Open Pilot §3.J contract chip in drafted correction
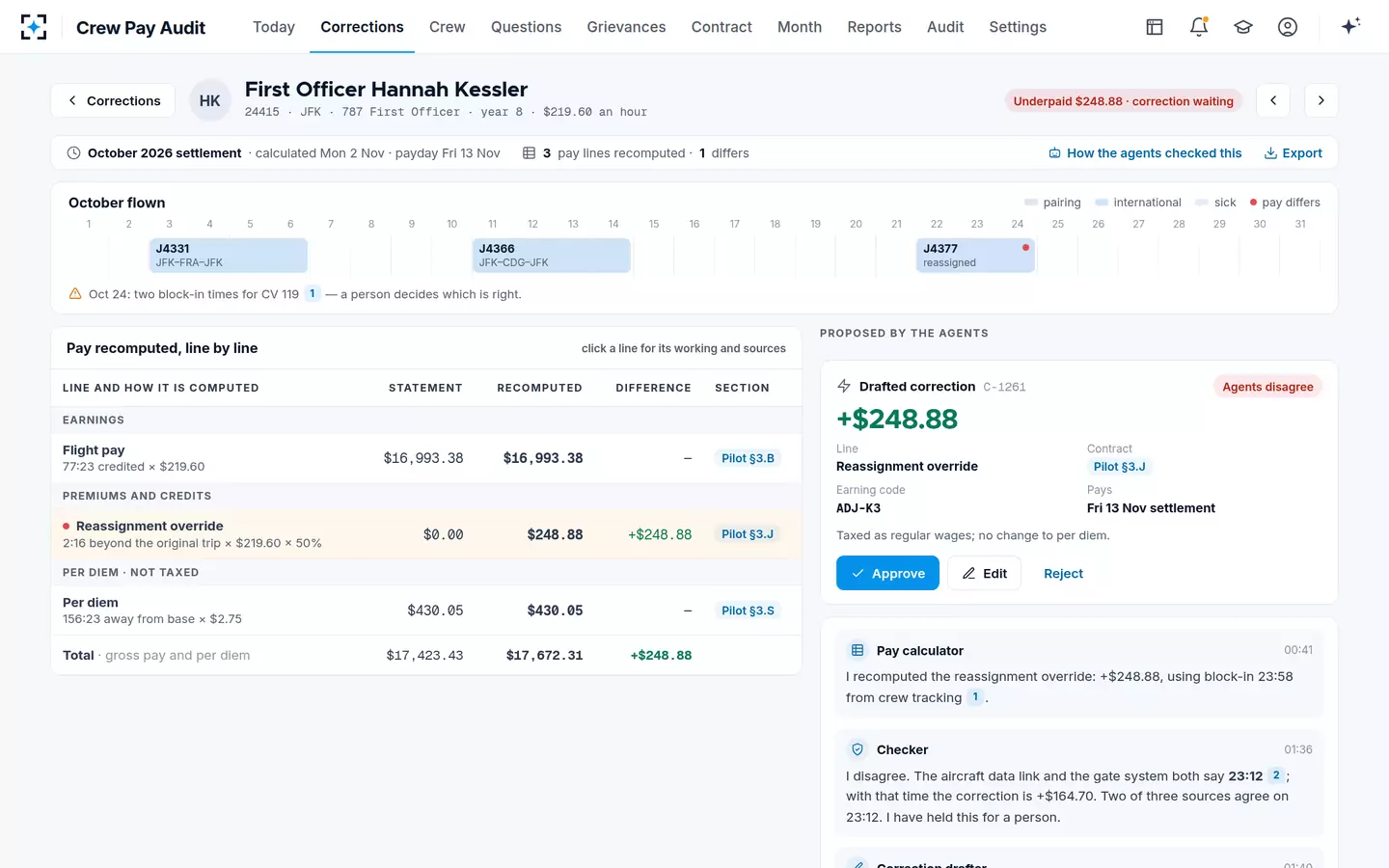 tap(1119, 467)
